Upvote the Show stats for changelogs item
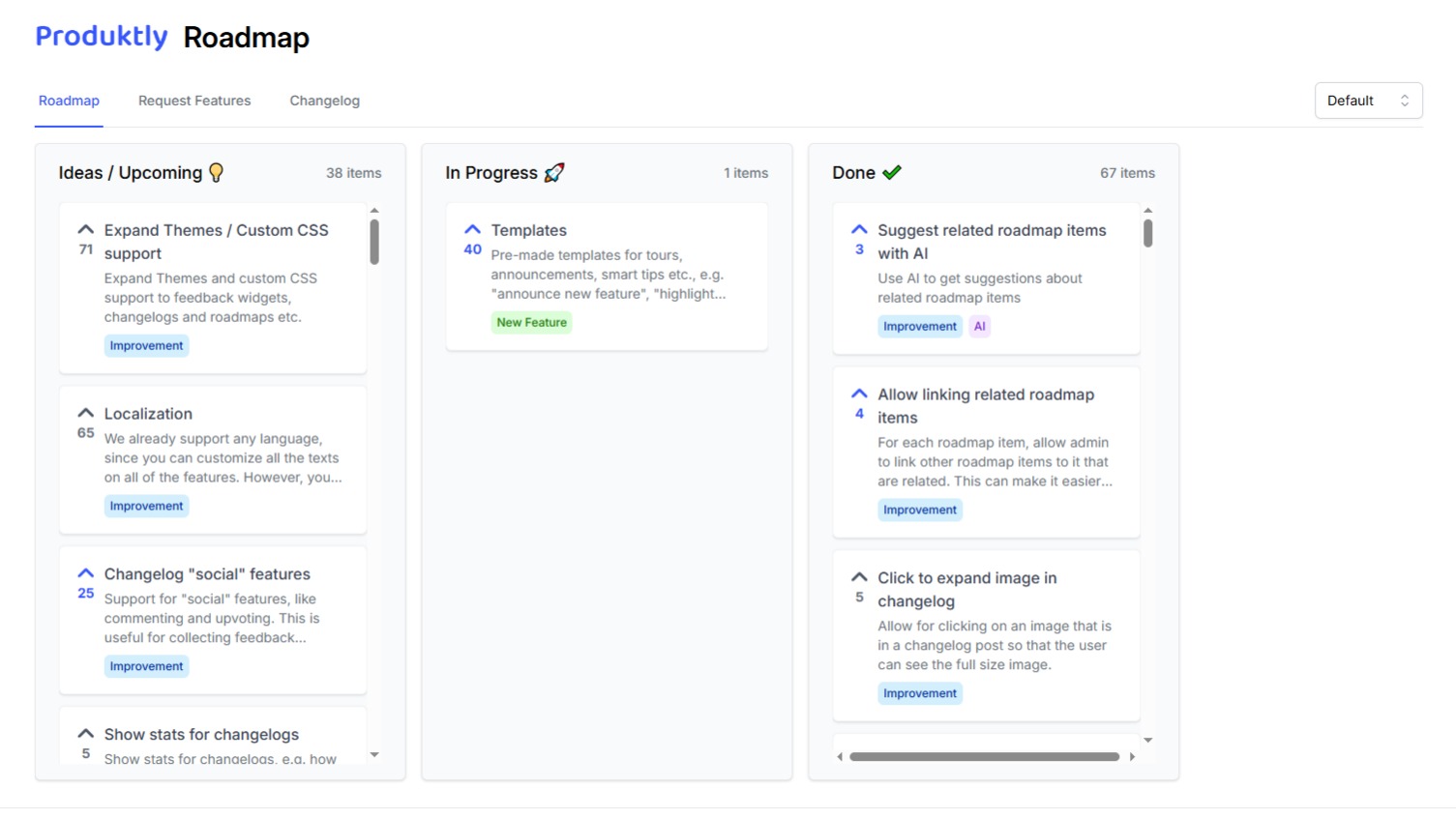 coord(86,735)
